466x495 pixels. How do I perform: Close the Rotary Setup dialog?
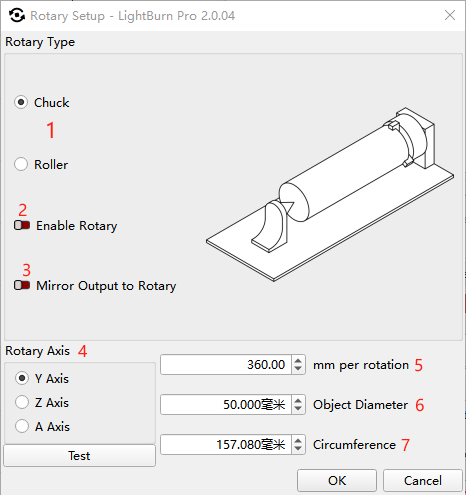[450, 15]
